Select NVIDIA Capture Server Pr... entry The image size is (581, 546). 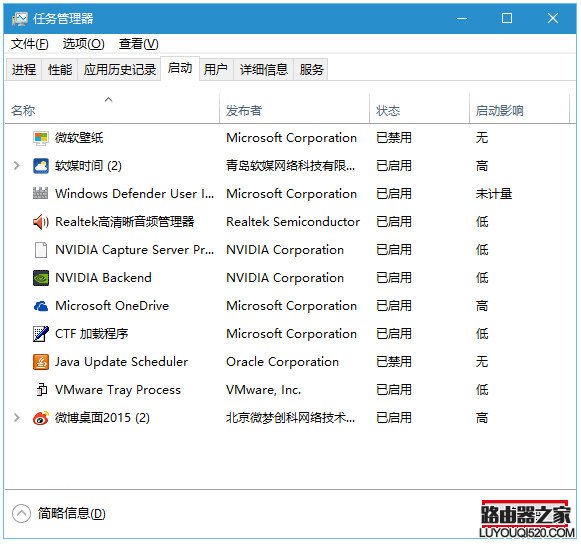(x=135, y=250)
